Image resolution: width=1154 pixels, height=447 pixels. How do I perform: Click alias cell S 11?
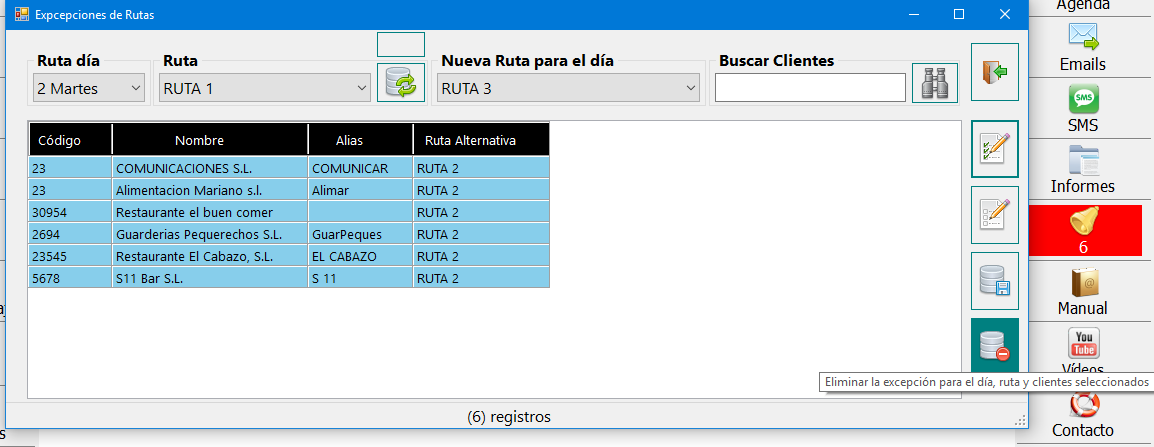(361, 278)
